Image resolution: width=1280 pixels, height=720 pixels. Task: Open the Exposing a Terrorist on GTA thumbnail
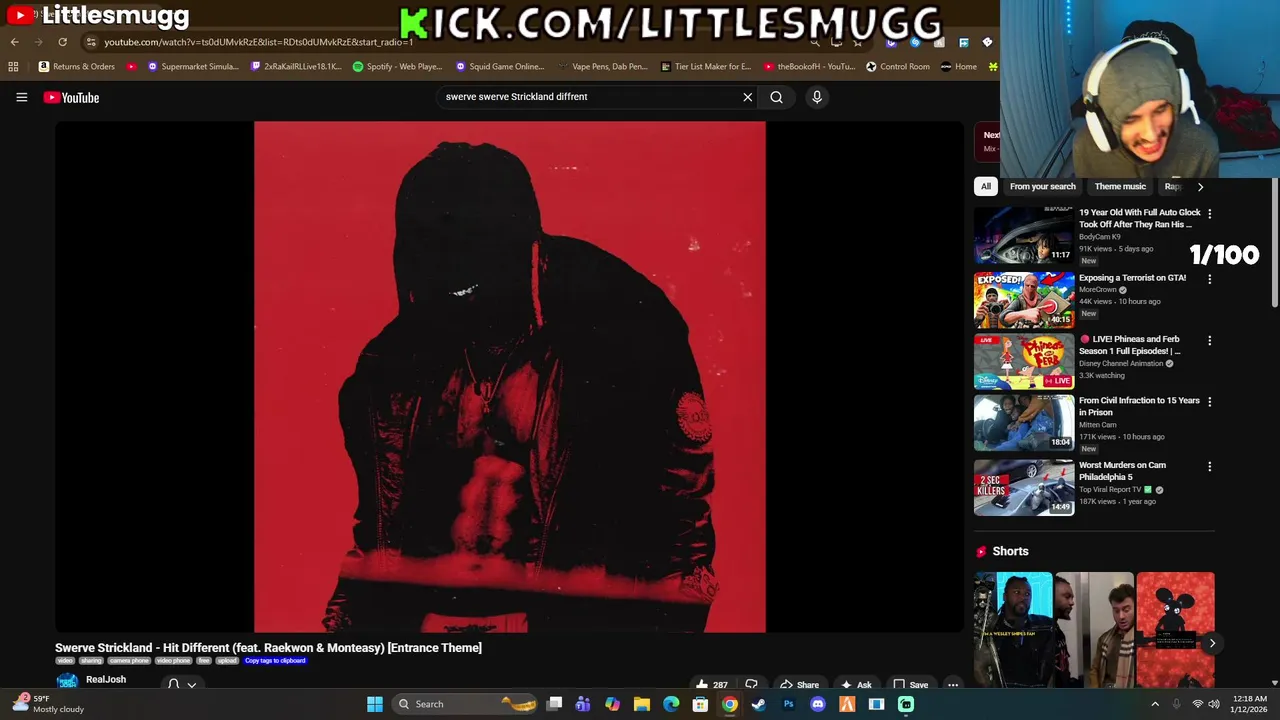click(1024, 300)
